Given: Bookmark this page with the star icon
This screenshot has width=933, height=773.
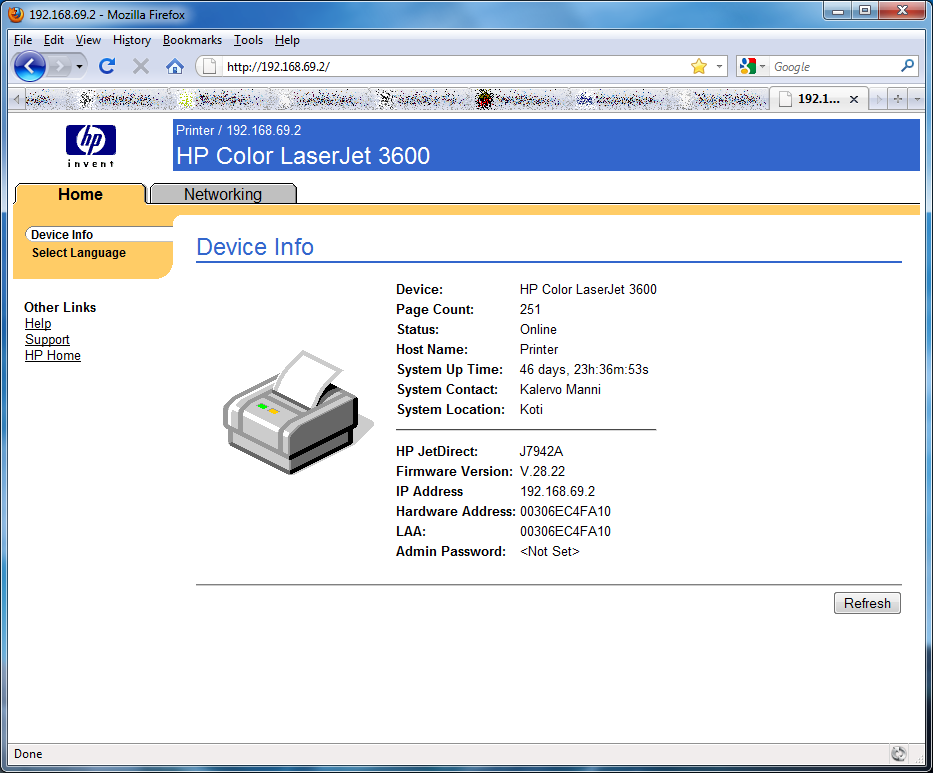Looking at the screenshot, I should point(698,67).
